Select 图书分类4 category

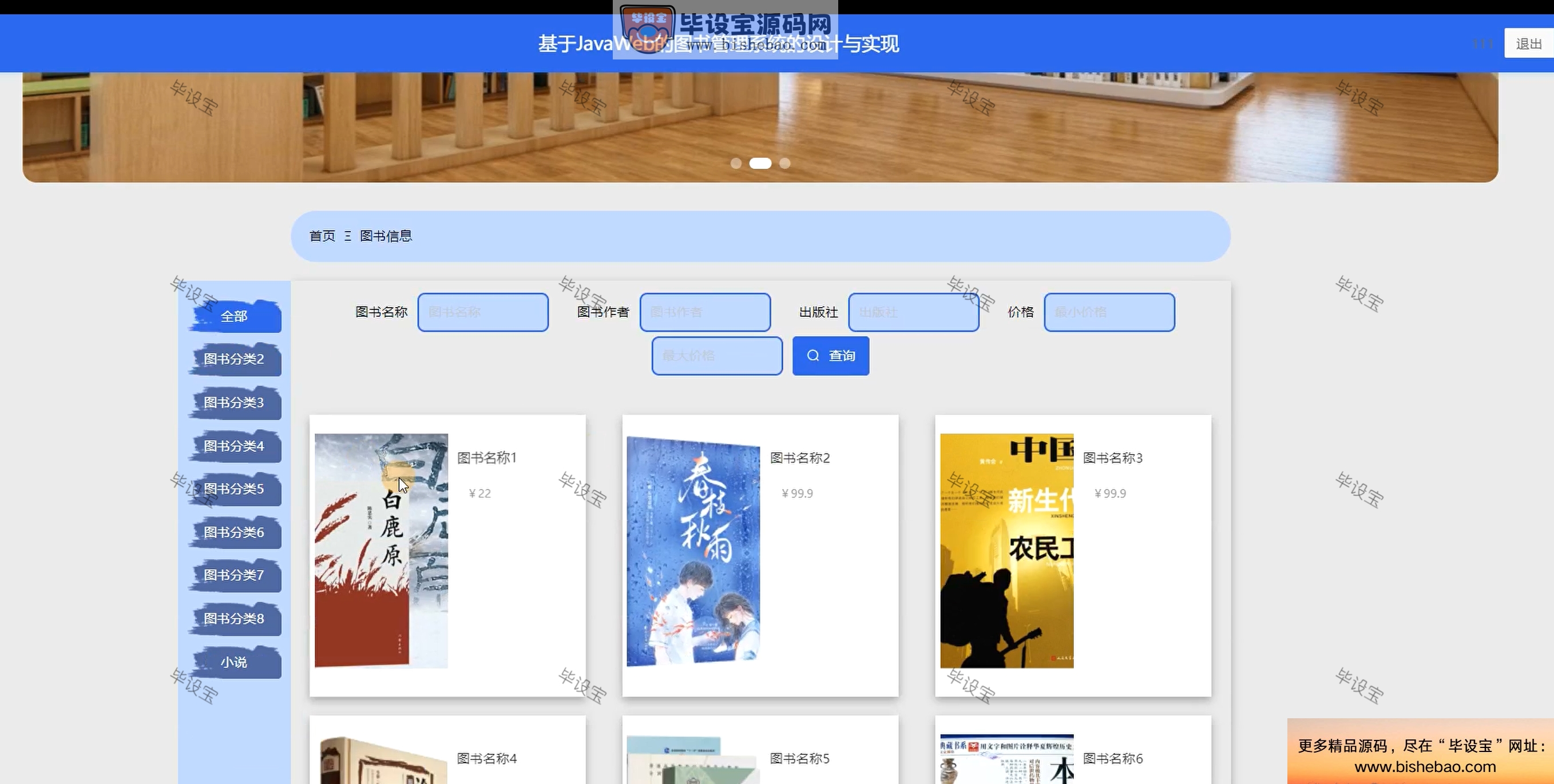[234, 446]
